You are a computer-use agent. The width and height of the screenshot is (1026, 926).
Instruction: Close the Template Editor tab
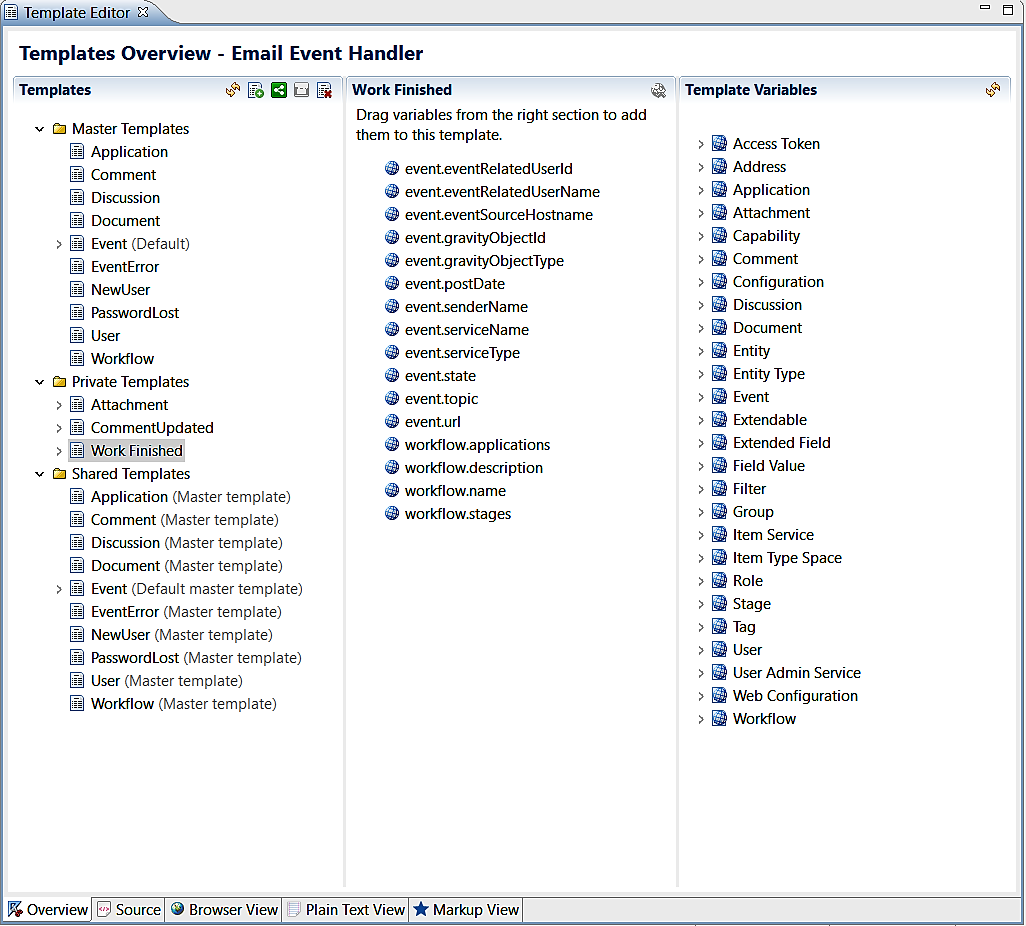pyautogui.click(x=143, y=12)
